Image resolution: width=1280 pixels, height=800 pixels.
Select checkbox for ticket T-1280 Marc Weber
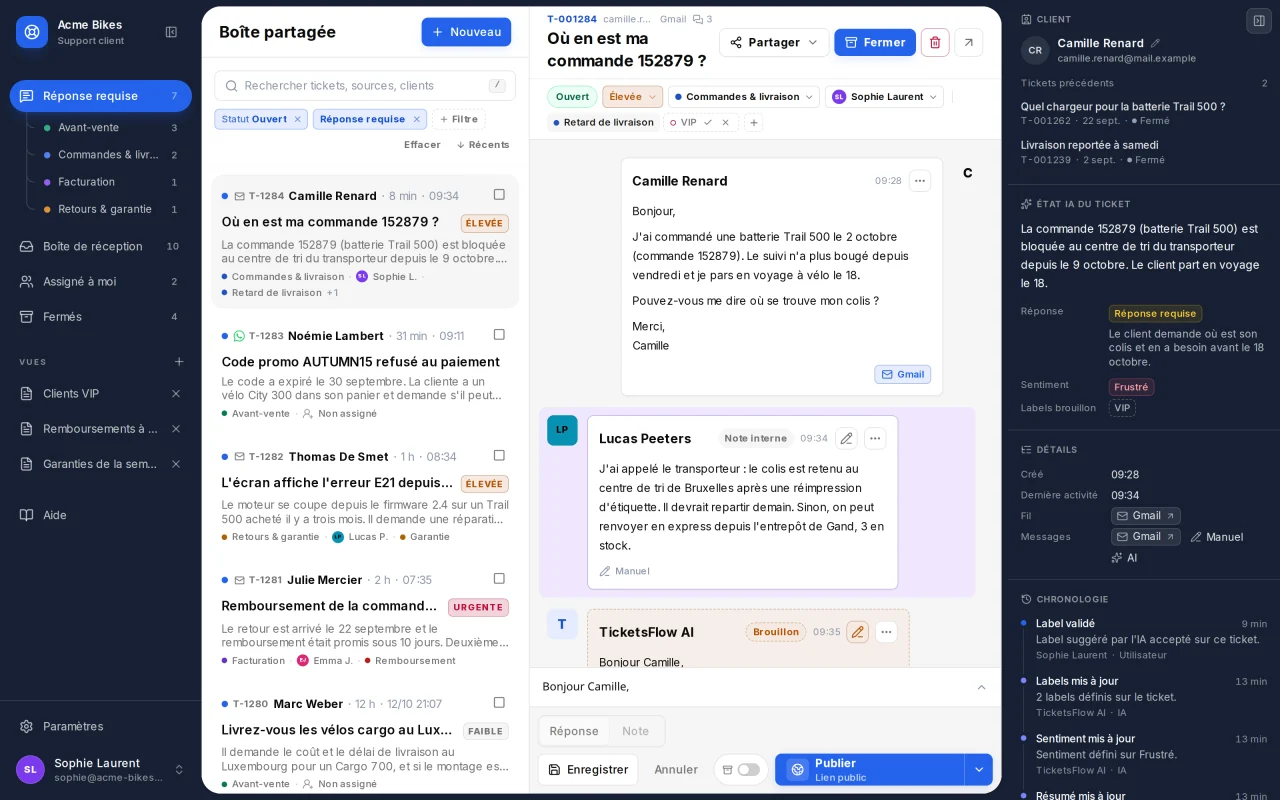(x=499, y=702)
